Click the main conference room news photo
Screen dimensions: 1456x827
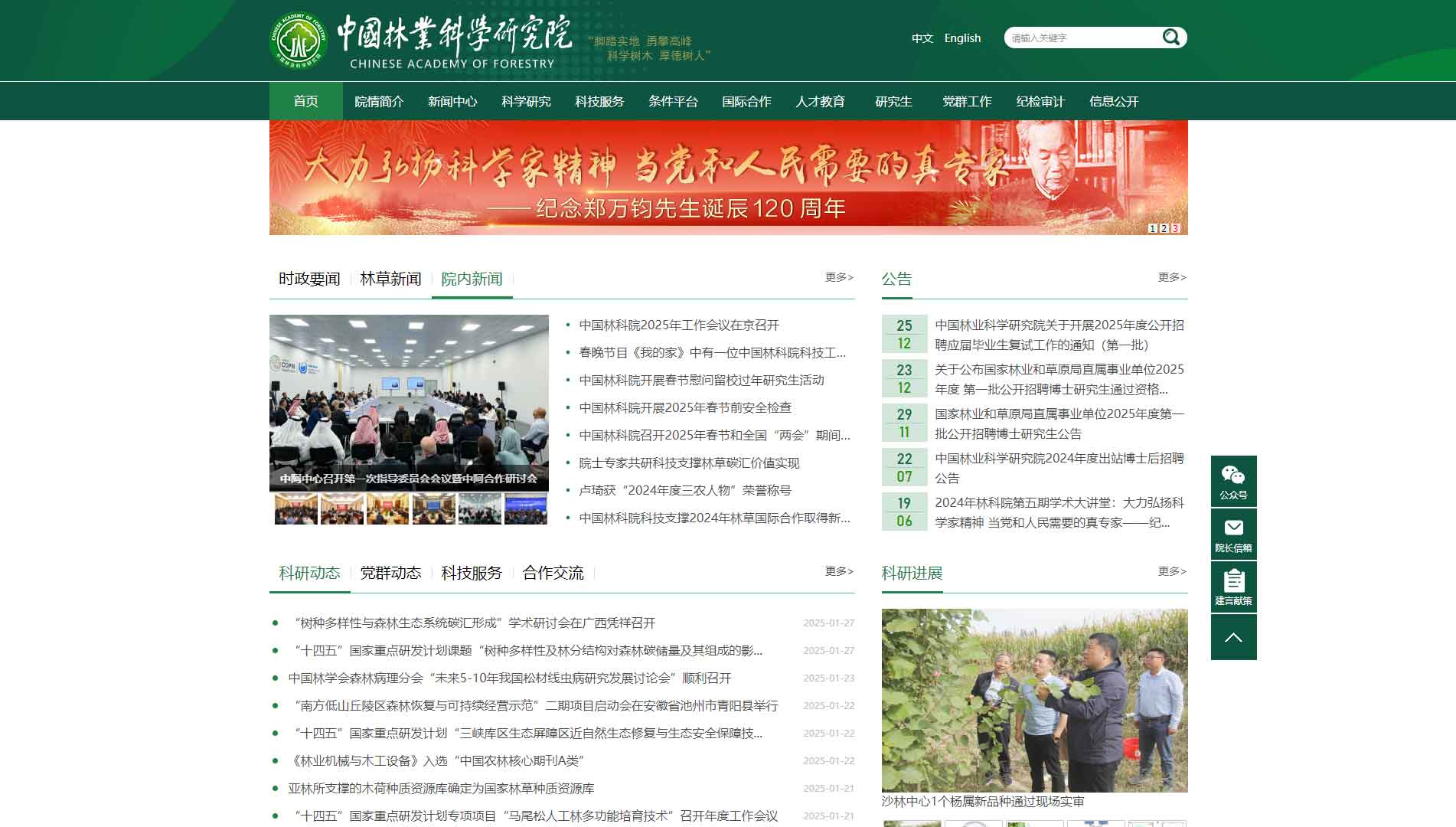click(409, 402)
